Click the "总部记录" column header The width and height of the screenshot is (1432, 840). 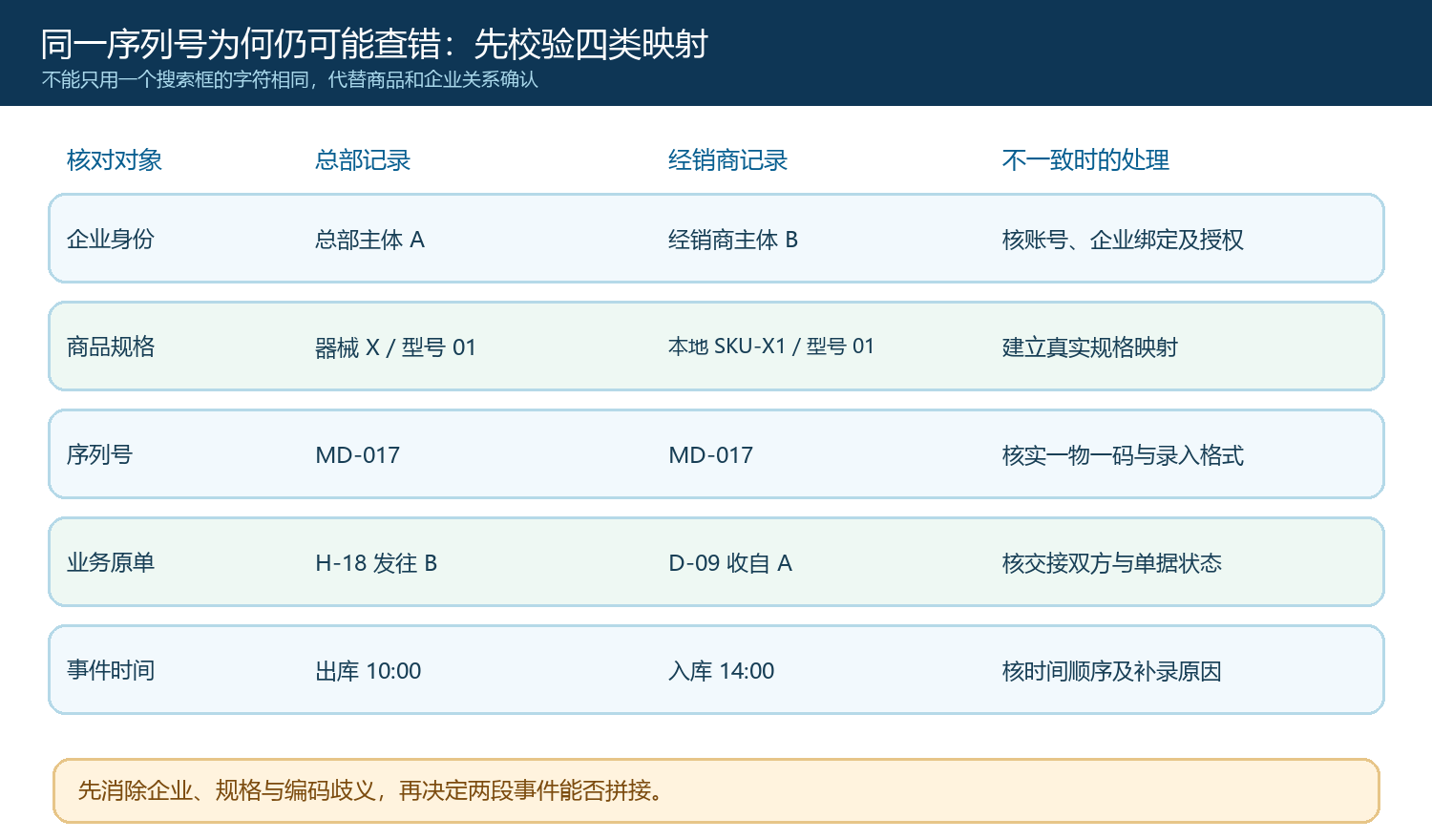pyautogui.click(x=363, y=159)
